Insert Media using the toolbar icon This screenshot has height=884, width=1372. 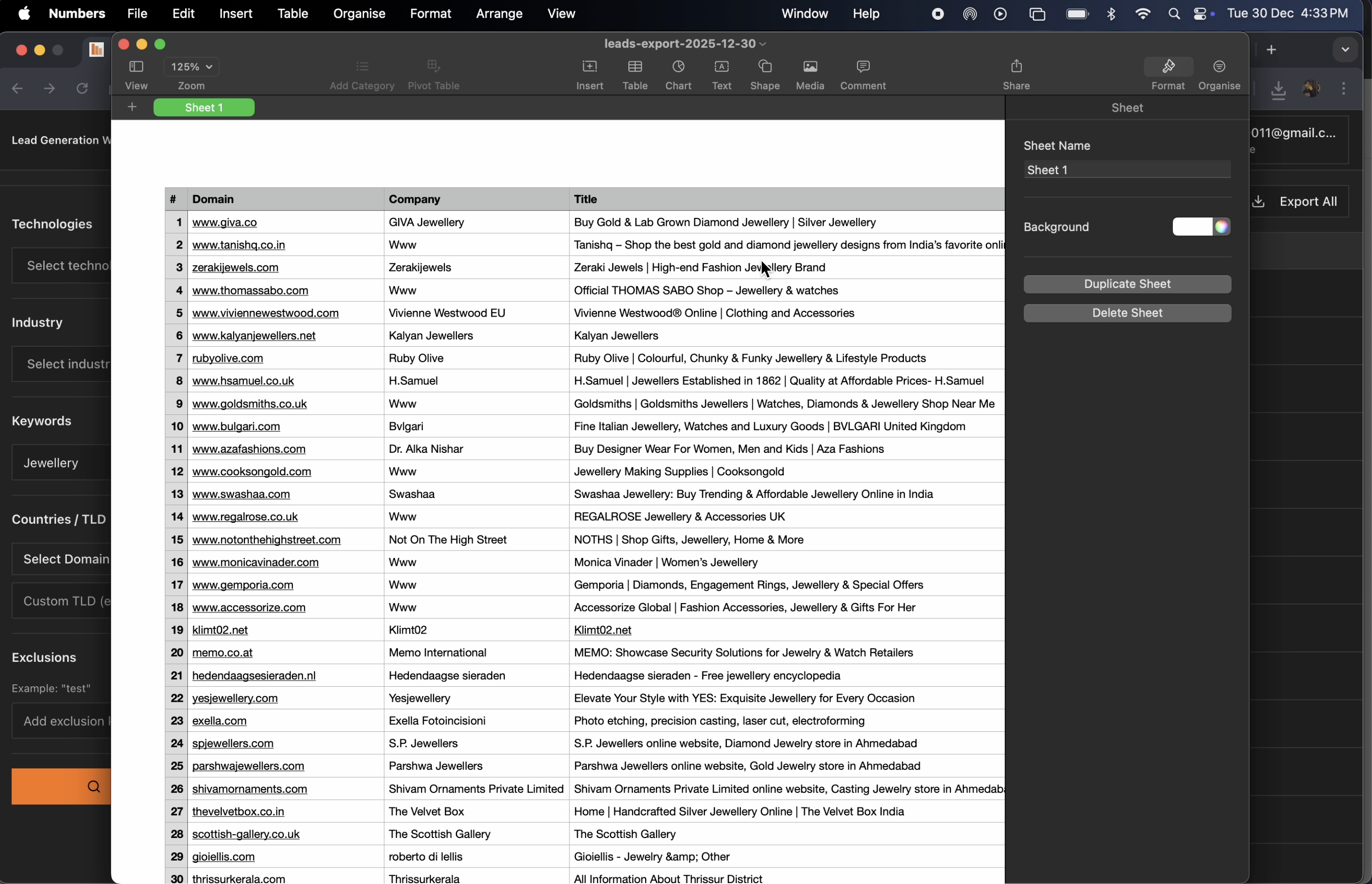[x=810, y=73]
